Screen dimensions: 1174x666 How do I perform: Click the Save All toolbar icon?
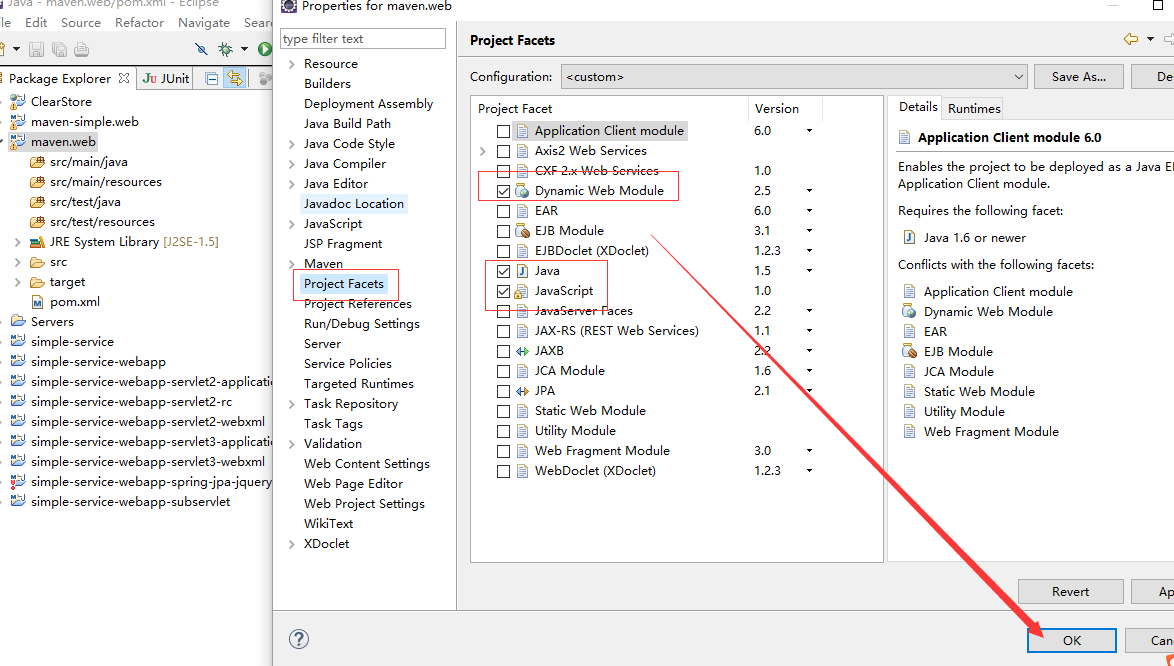59,49
